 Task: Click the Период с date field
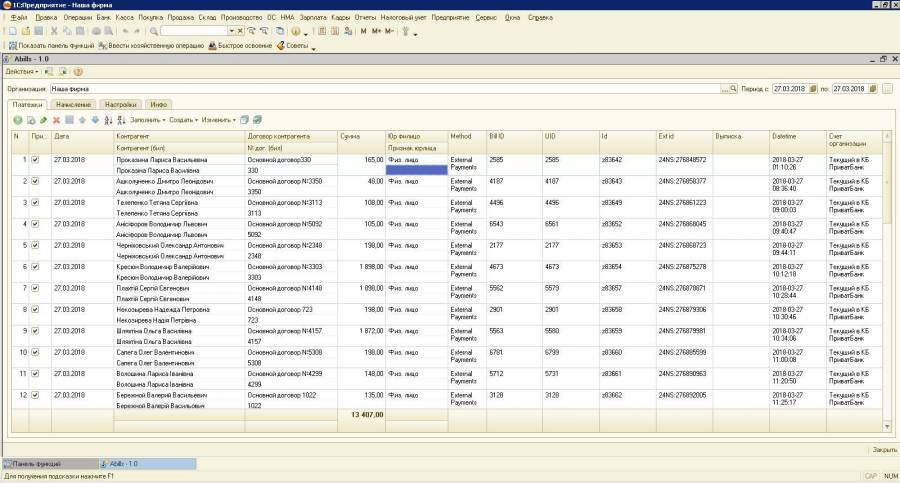tap(790, 89)
